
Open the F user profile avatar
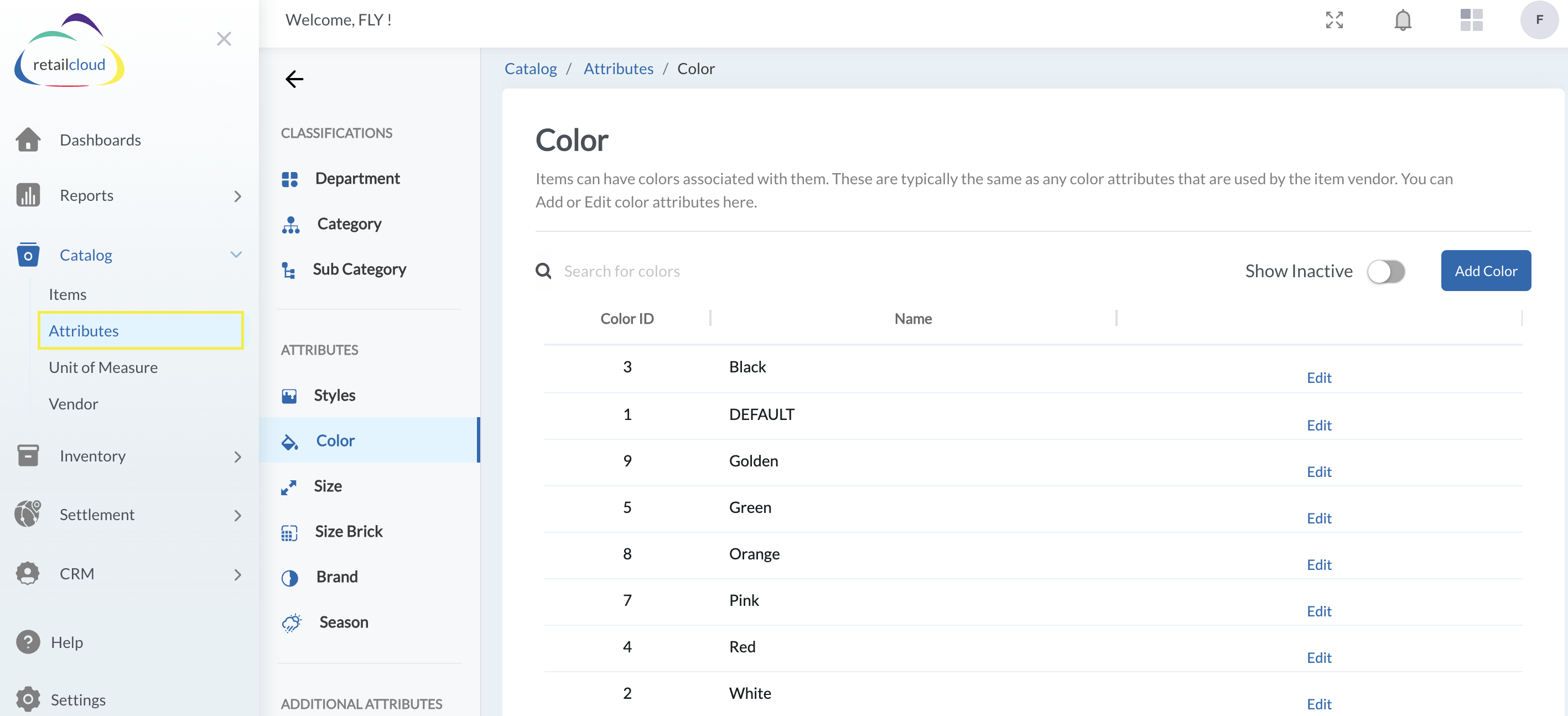click(1539, 20)
